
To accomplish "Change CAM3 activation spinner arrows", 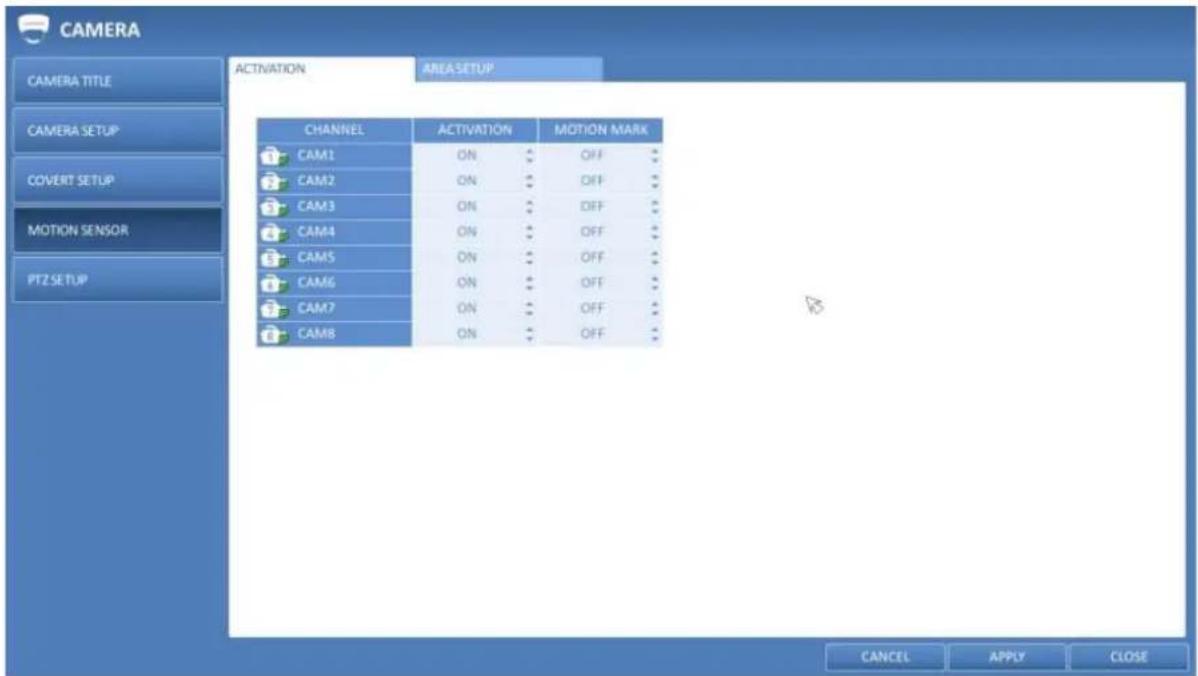I will (x=529, y=206).
